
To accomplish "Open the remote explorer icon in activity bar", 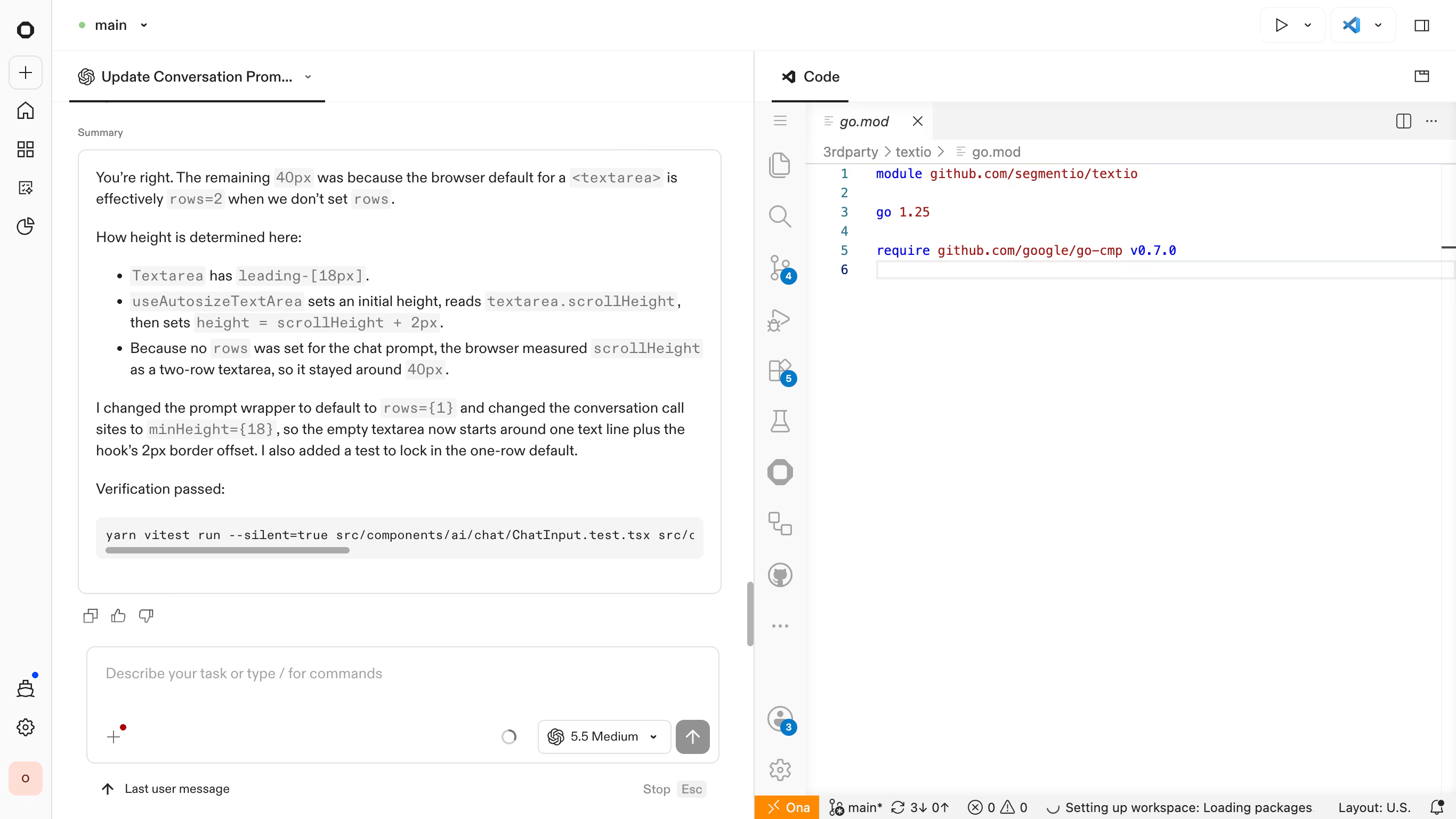I will [780, 524].
